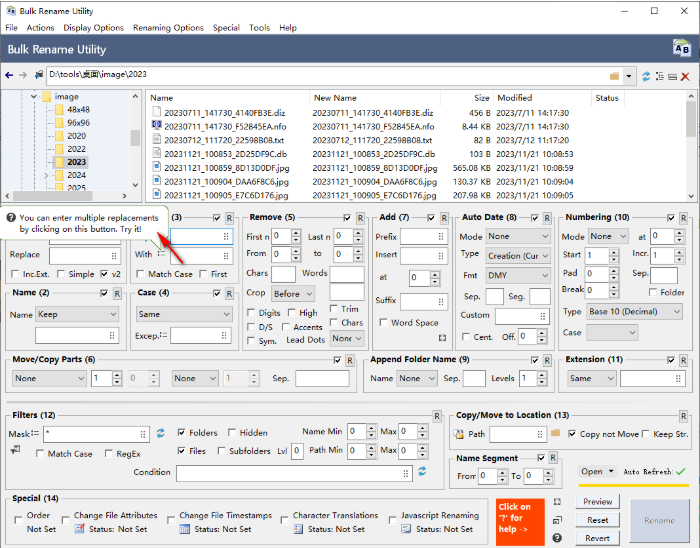Open the Tools menu

click(259, 28)
